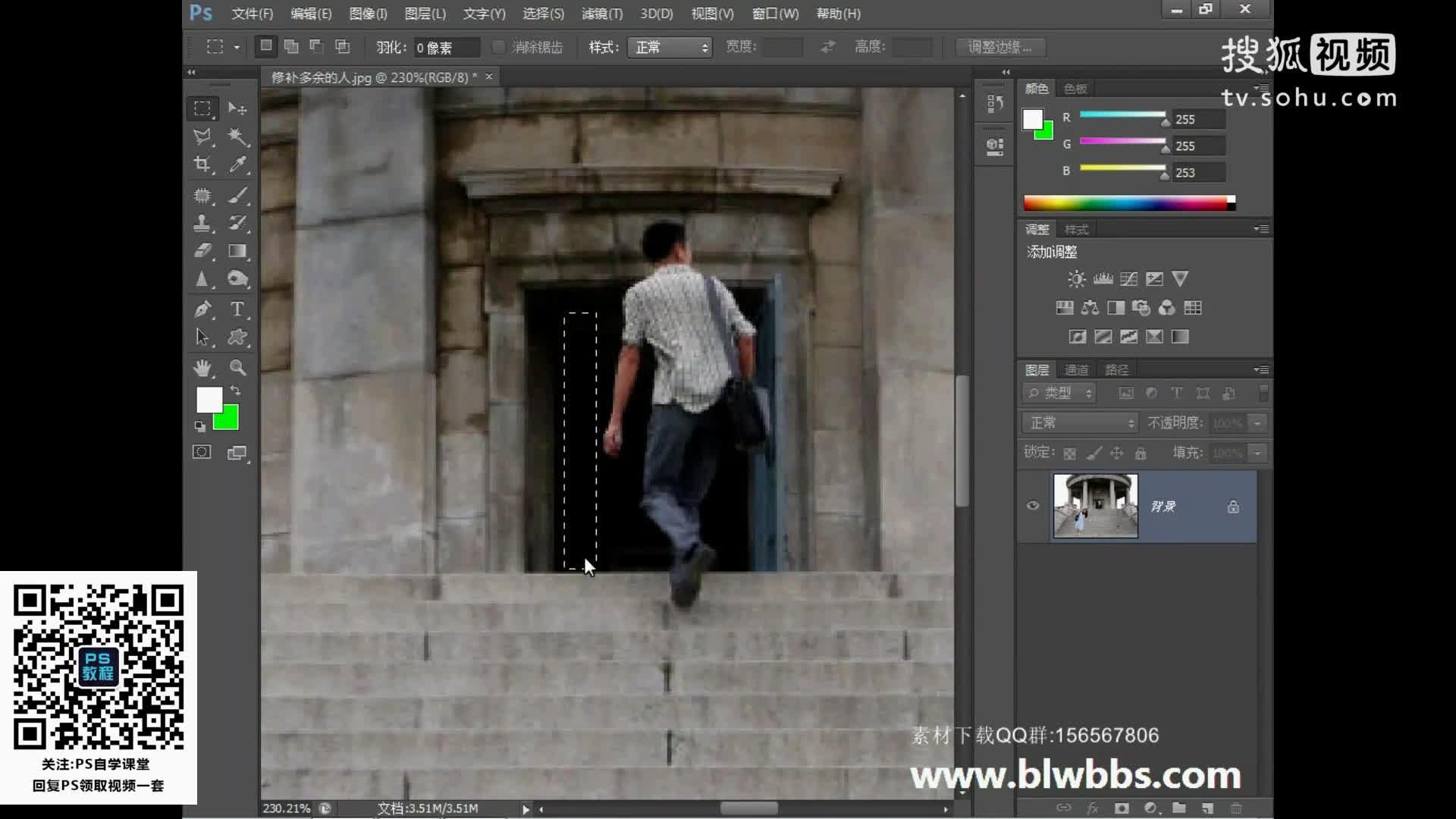Select the Eyedropper tool
The width and height of the screenshot is (1456, 819).
(x=237, y=164)
